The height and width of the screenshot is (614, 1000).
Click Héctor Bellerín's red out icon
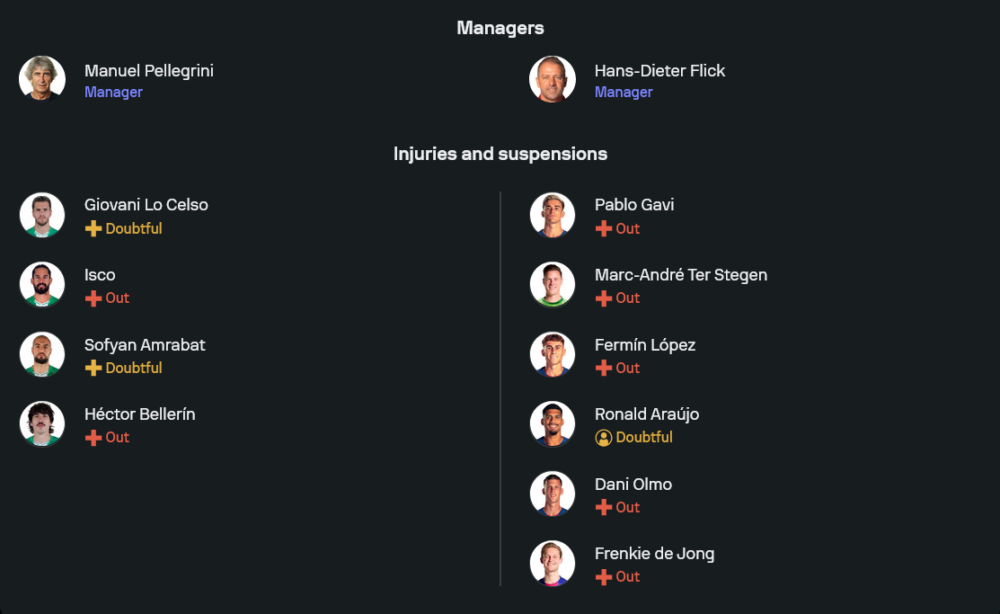[x=93, y=437]
